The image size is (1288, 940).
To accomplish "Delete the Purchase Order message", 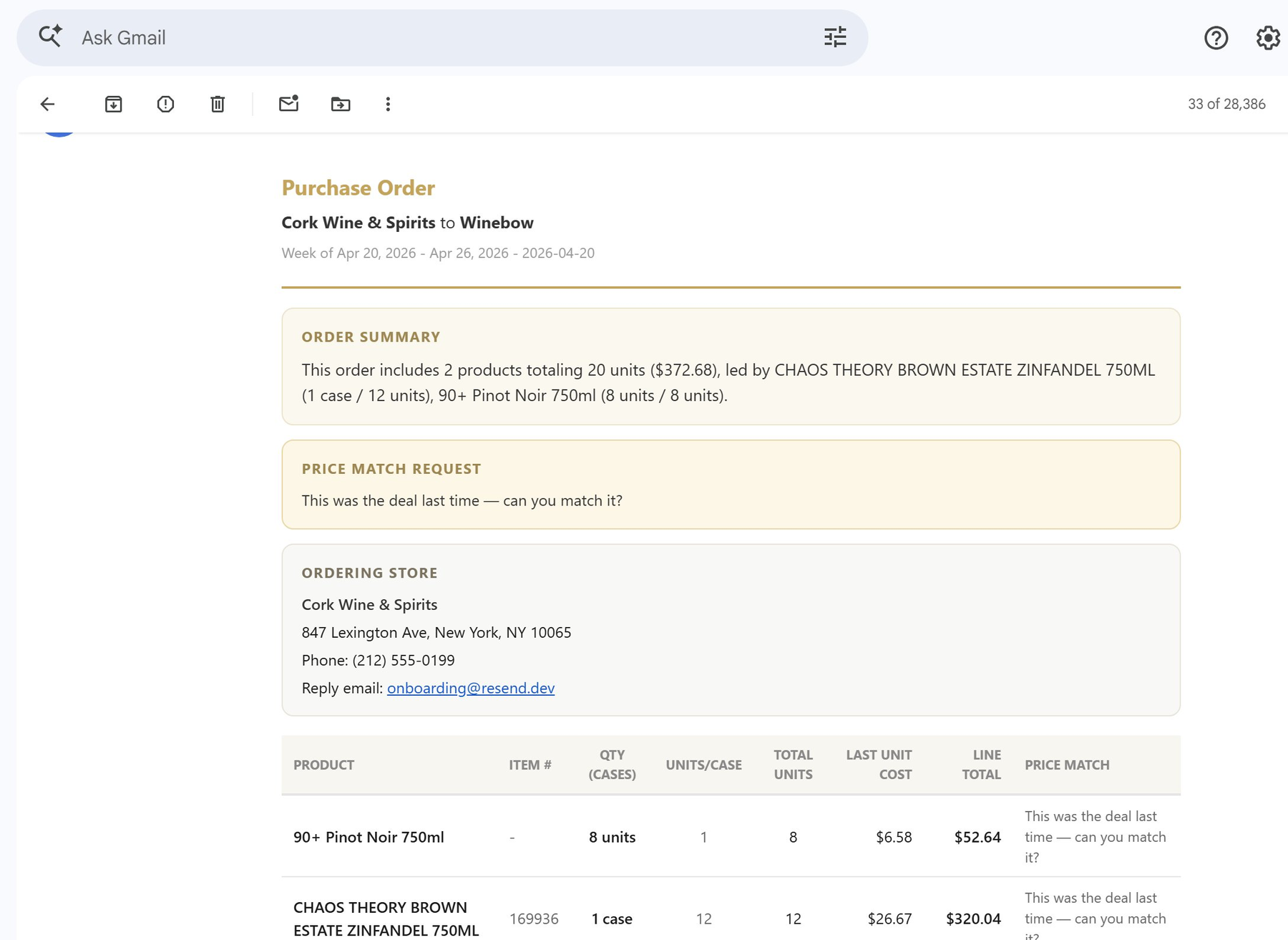I will point(217,104).
